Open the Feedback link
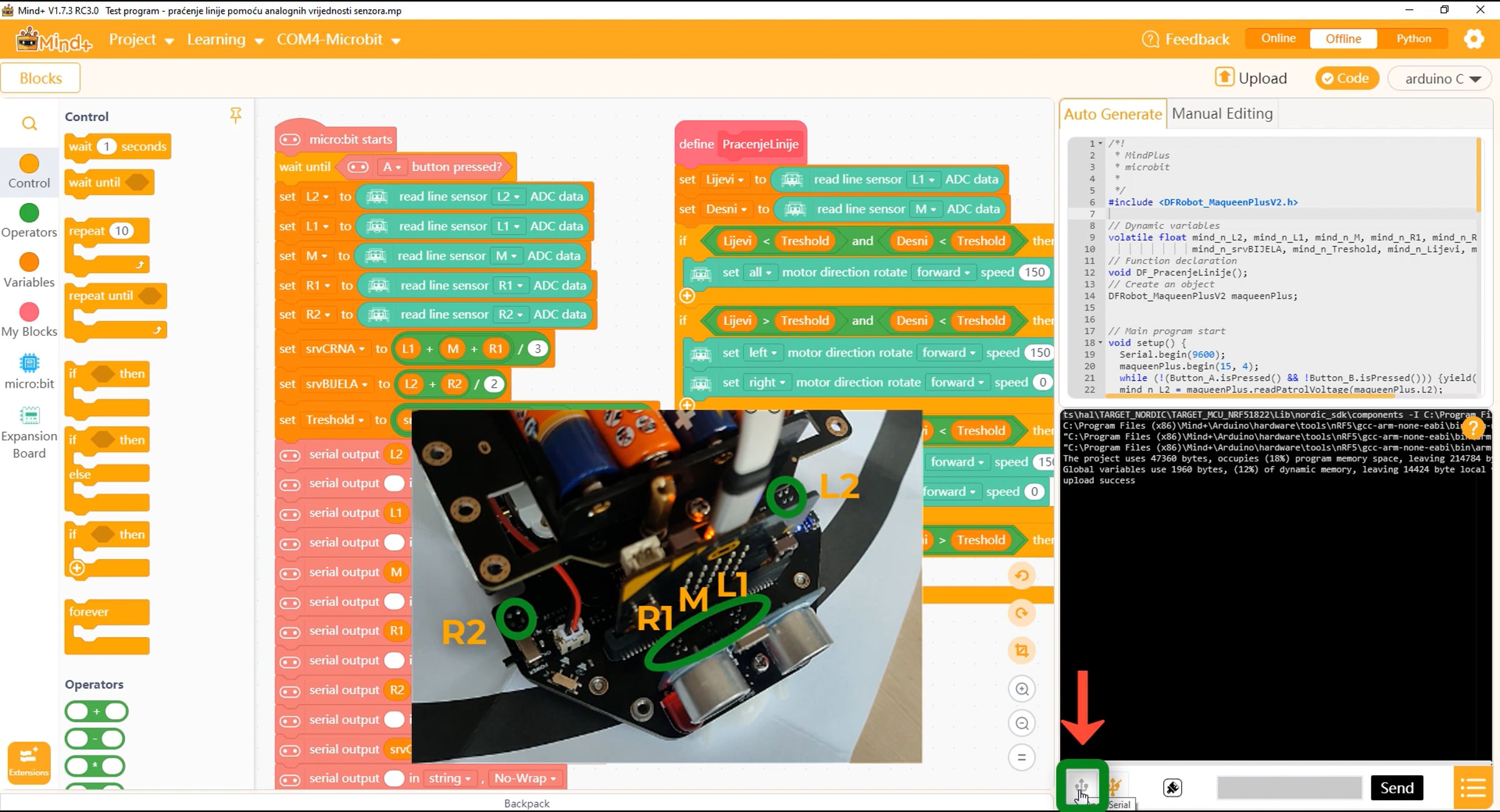This screenshot has width=1500, height=812. click(1186, 39)
